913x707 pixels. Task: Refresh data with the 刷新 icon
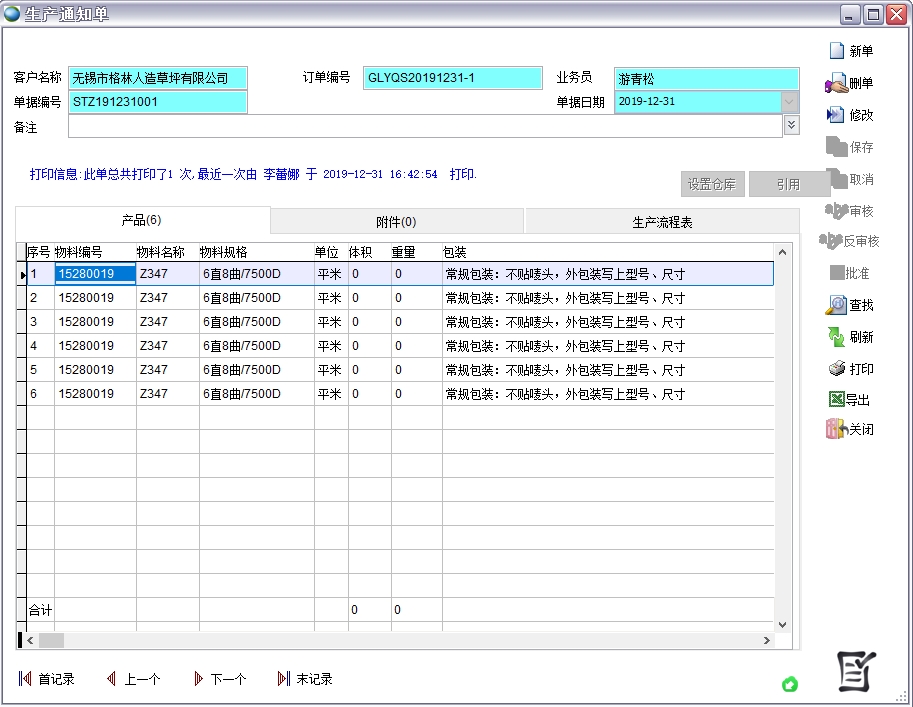(836, 337)
